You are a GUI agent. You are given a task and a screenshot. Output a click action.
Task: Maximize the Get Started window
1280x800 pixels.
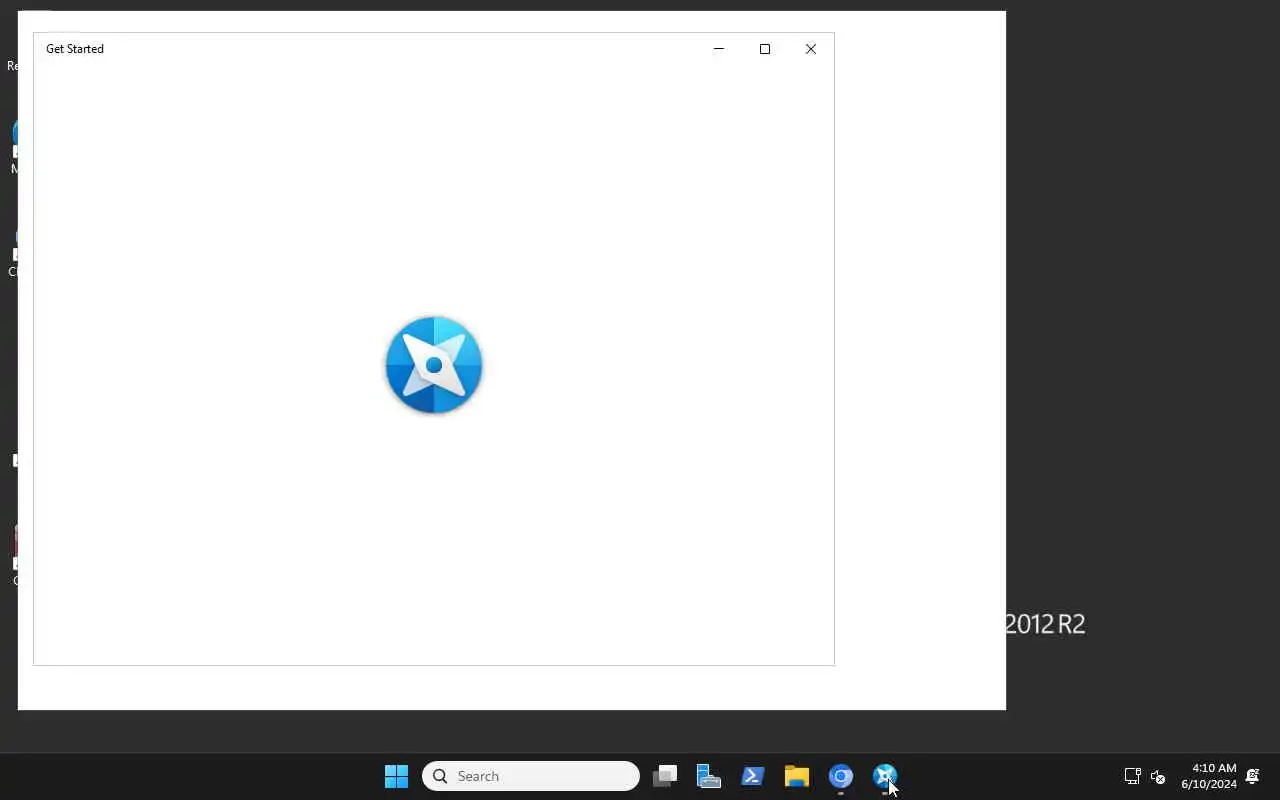[x=765, y=49]
